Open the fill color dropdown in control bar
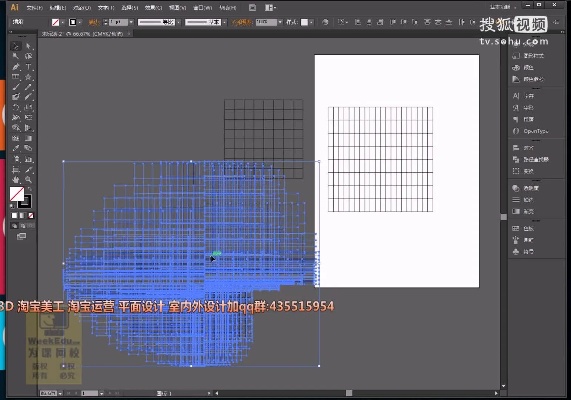571x400 pixels. coord(63,23)
